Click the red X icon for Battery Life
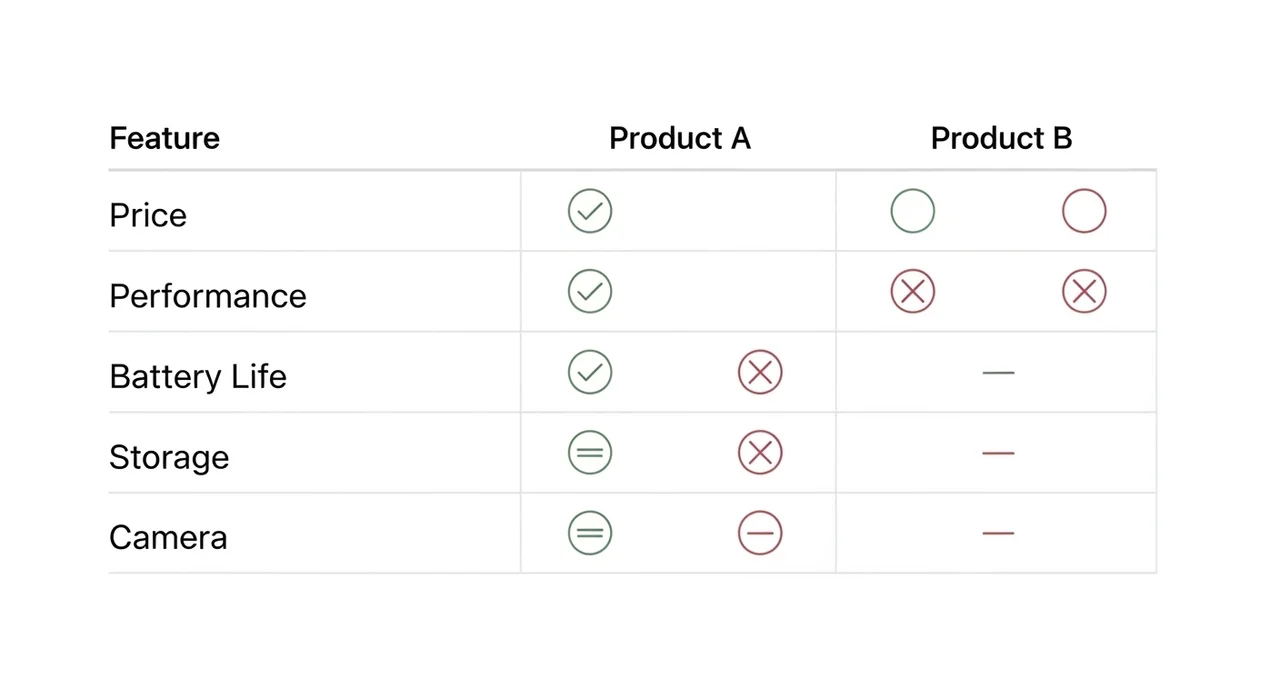This screenshot has width=1280, height=698. pyautogui.click(x=760, y=372)
